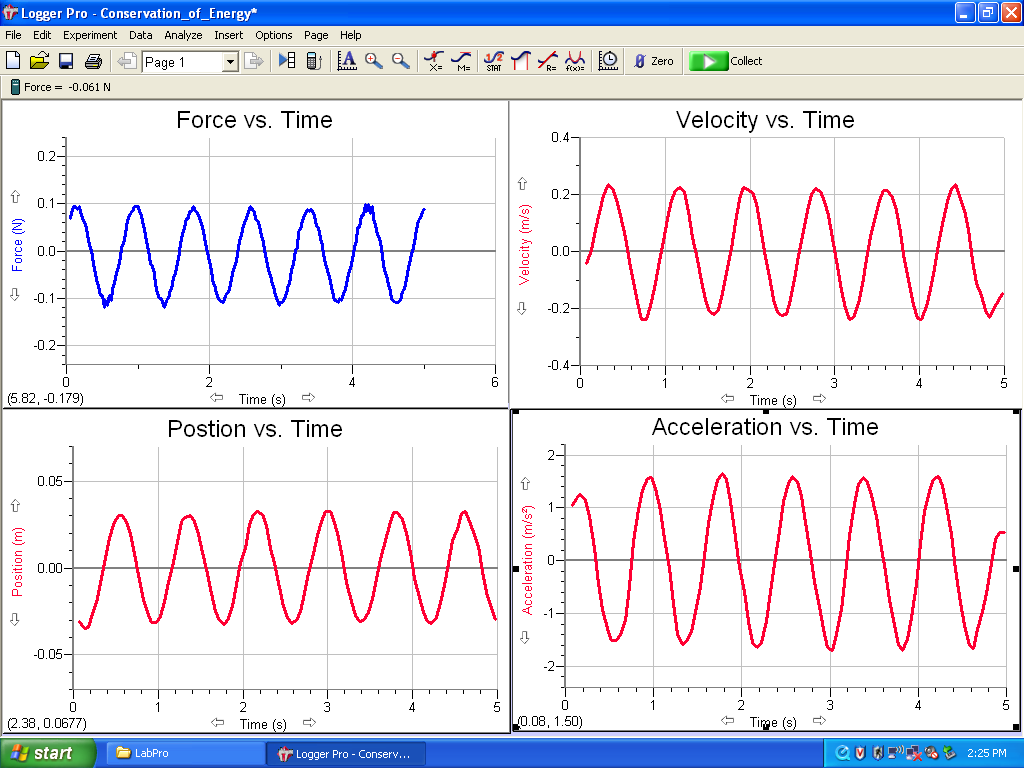Turn on the Examine (X=) tool
The width and height of the screenshot is (1024, 768).
(434, 61)
